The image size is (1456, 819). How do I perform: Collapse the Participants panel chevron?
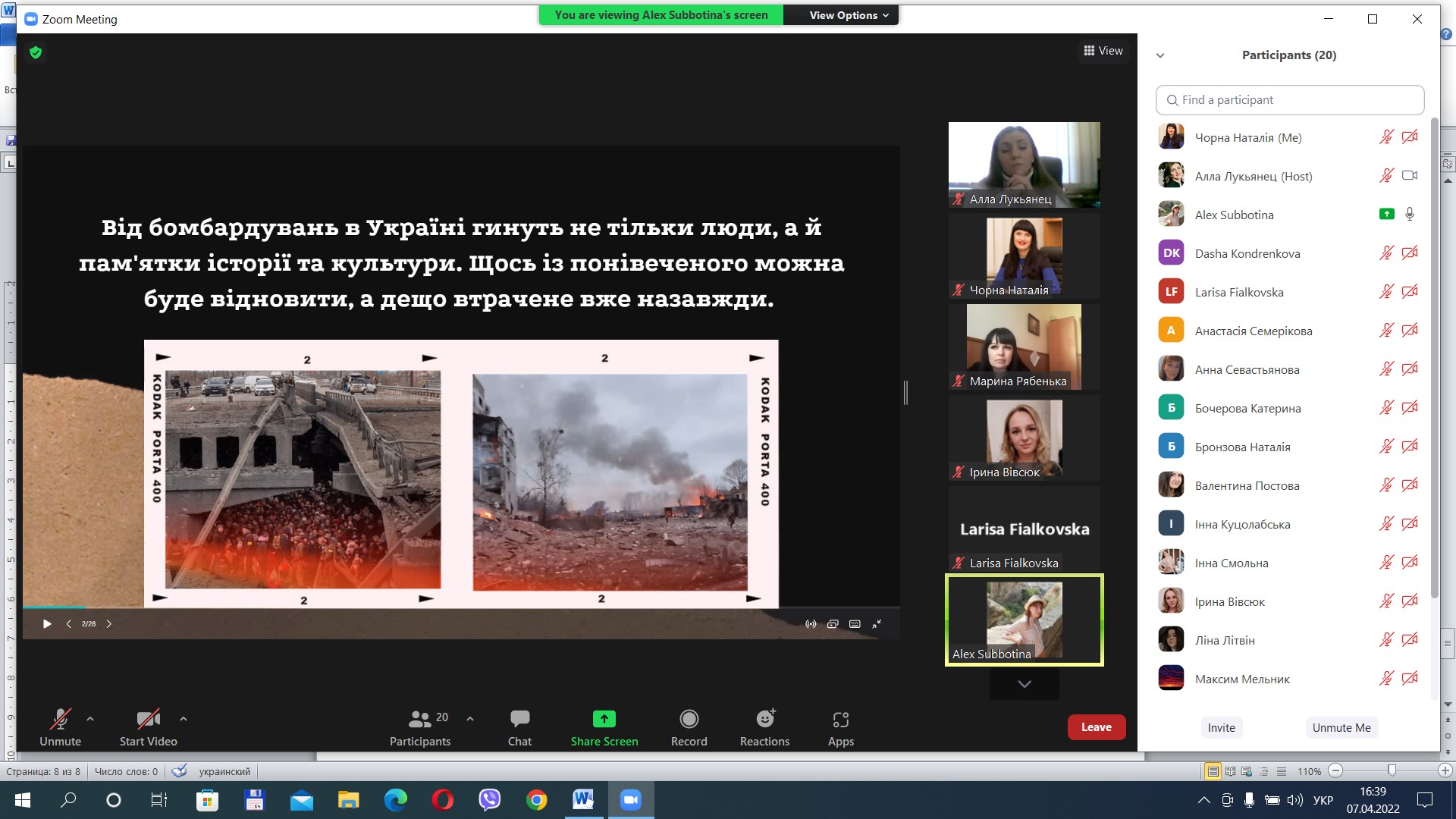click(x=1160, y=55)
